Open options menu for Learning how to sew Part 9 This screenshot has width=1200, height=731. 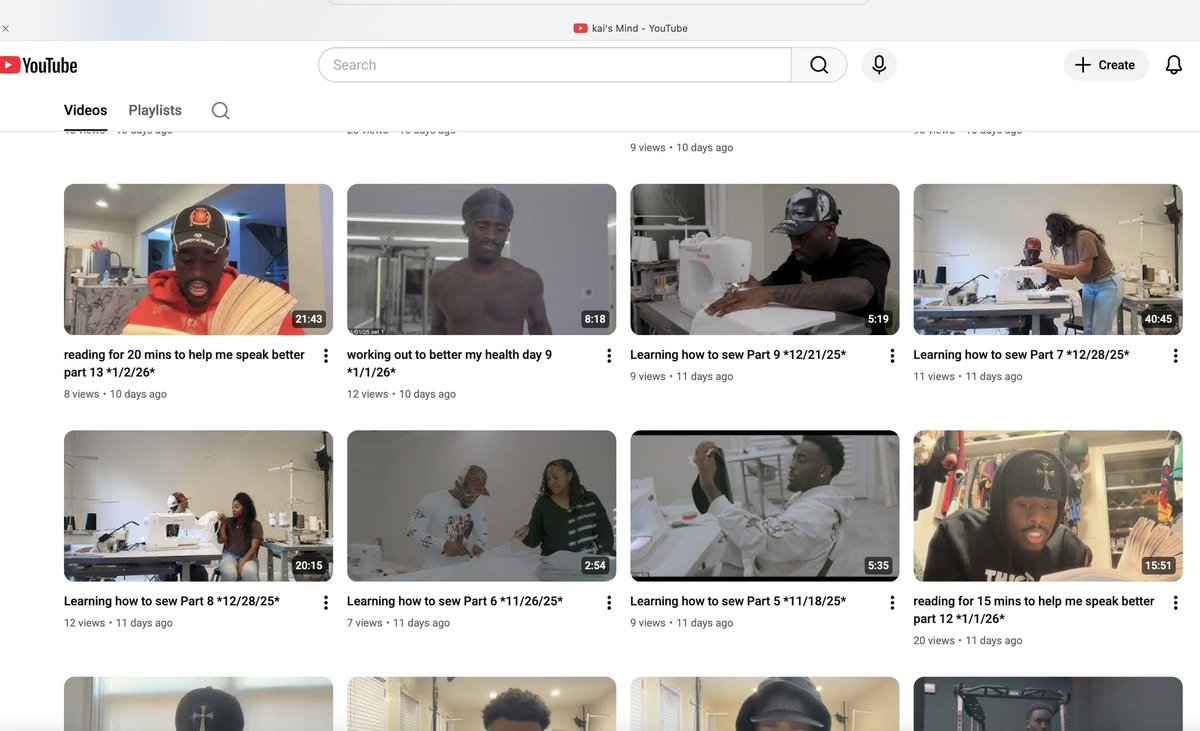(891, 355)
